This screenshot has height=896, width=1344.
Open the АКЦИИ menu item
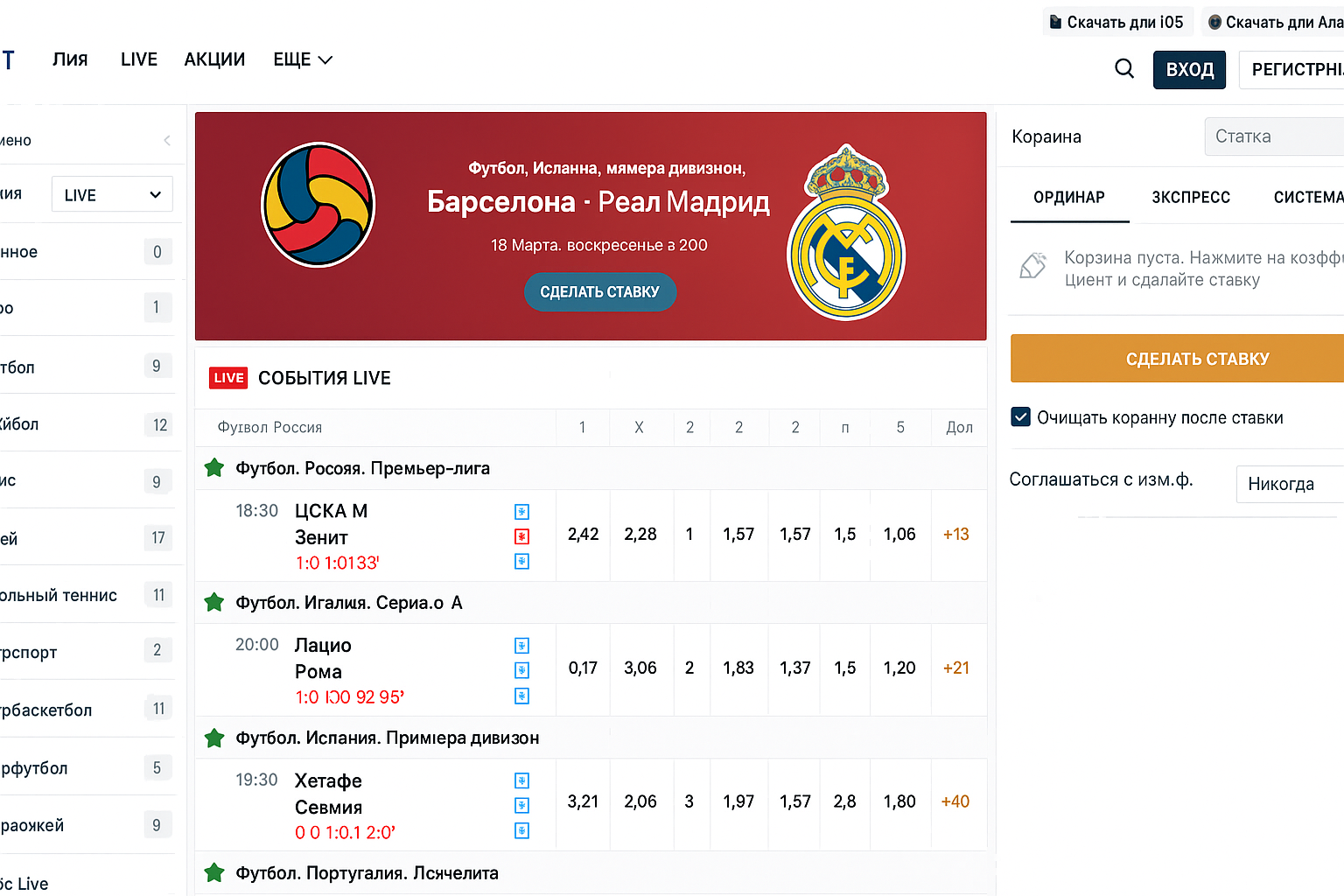pos(214,59)
